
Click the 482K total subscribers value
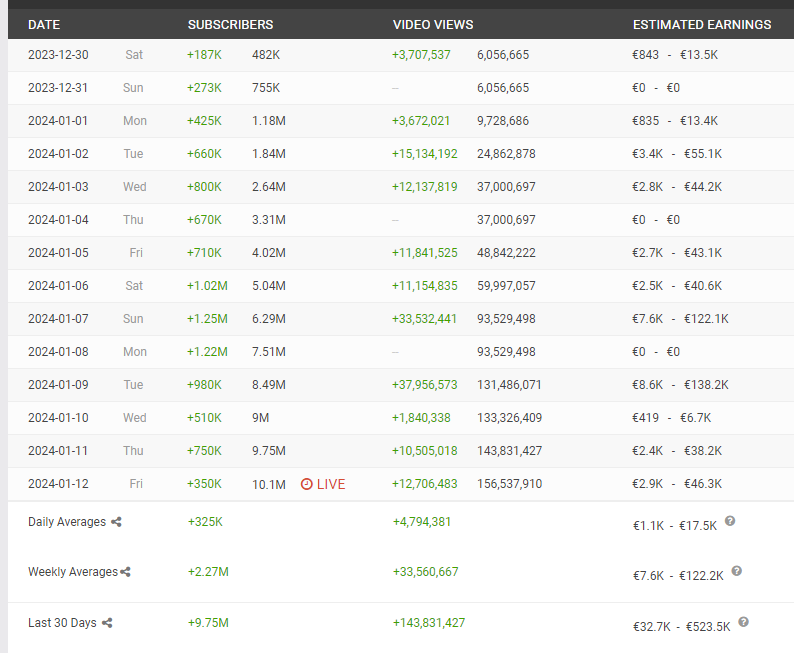click(x=266, y=55)
